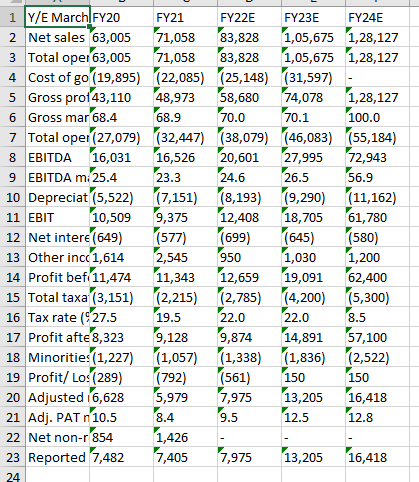Screen dimensions: 419x482
Task: Click the Adjusted label in row 20
Action: (x=57, y=397)
